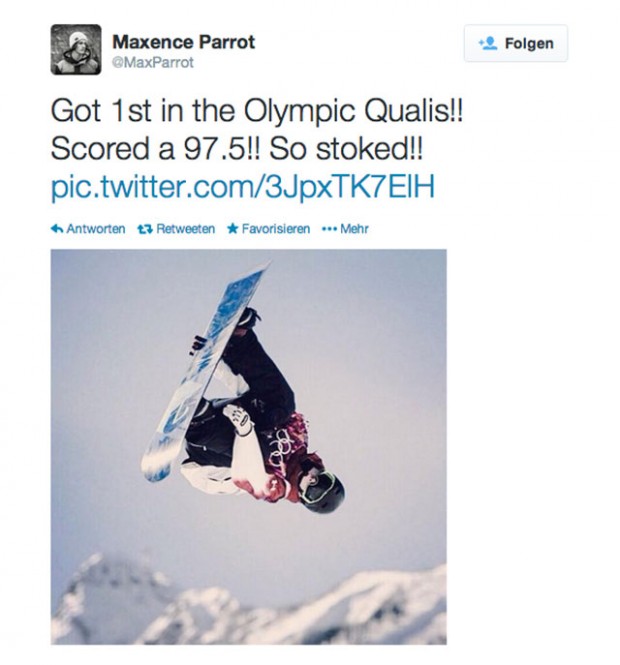Click the three-dot more icon
This screenshot has width=620, height=665.
[328, 229]
